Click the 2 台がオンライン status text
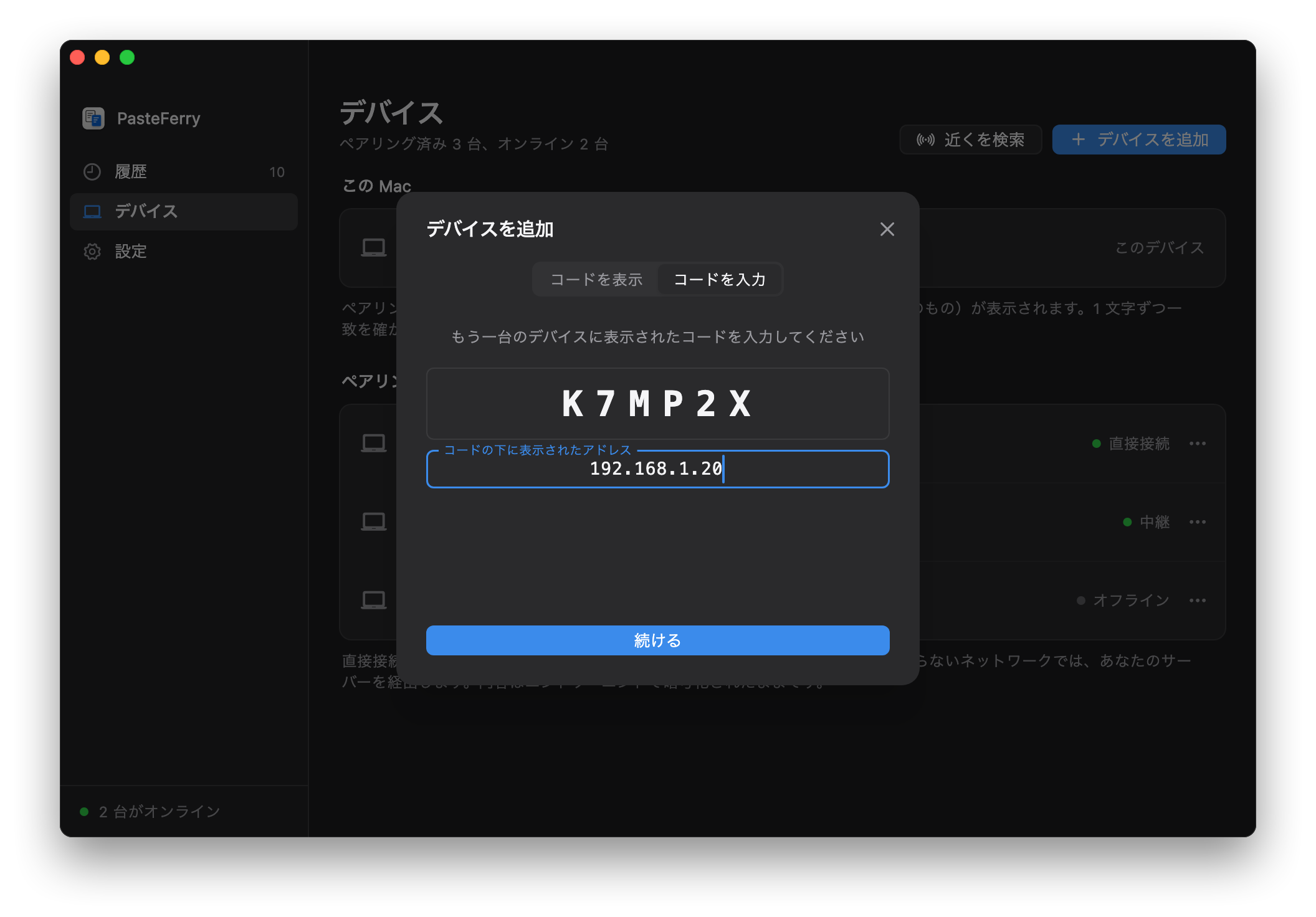The height and width of the screenshot is (917, 1316). click(x=160, y=812)
